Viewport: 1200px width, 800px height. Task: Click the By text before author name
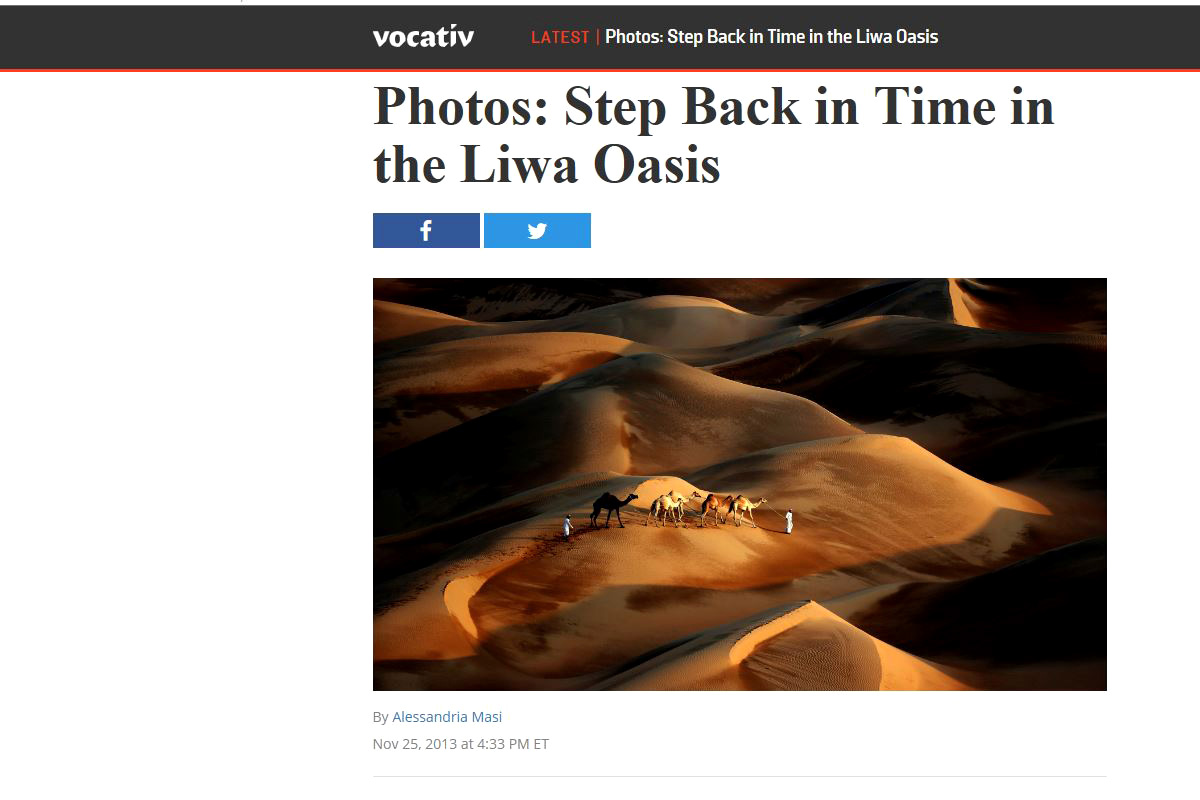click(x=380, y=717)
